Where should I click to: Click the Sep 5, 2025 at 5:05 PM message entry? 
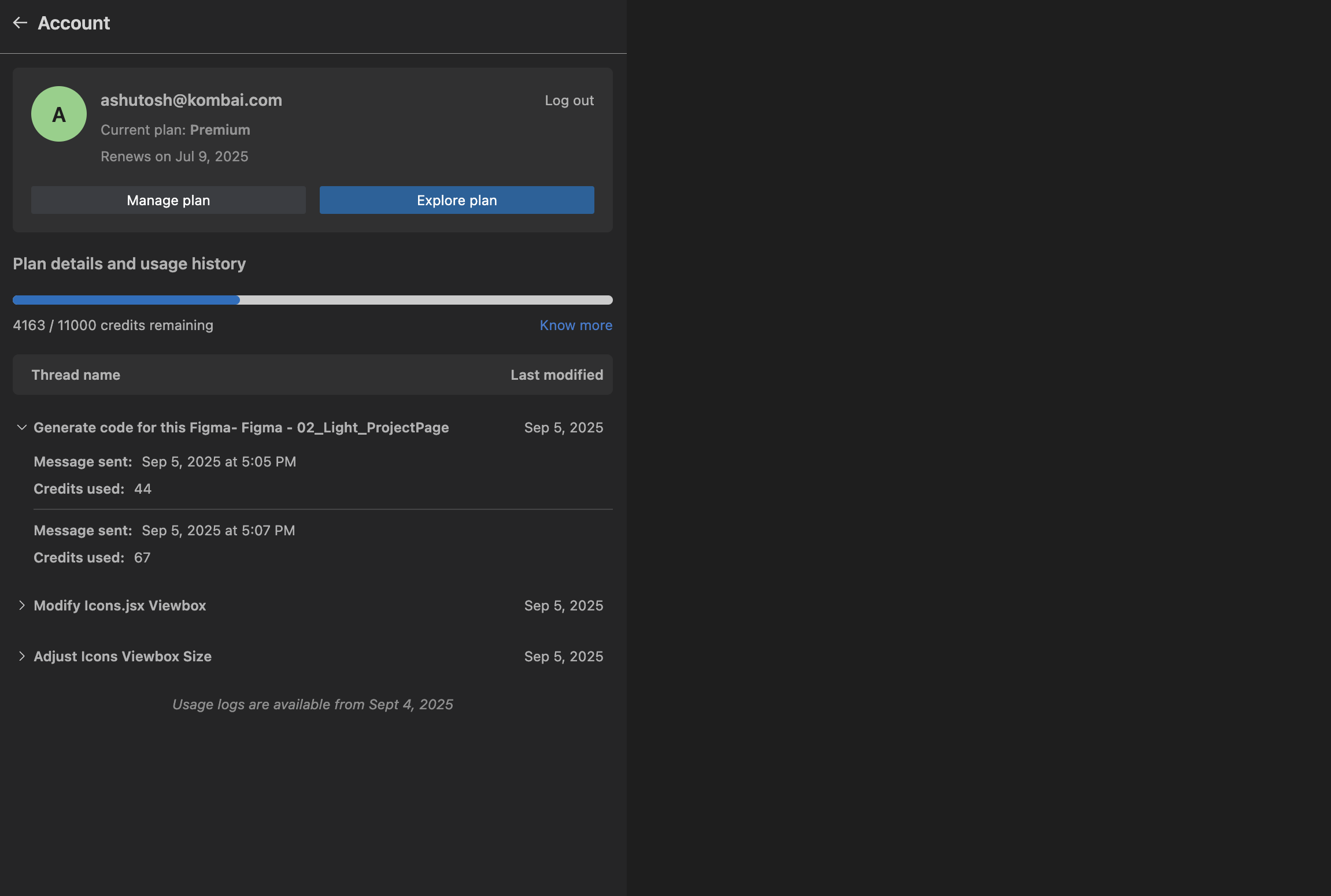point(219,462)
